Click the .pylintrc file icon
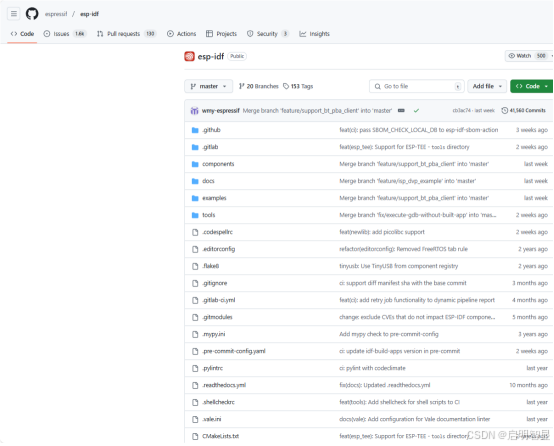554x446 pixels. click(x=195, y=368)
